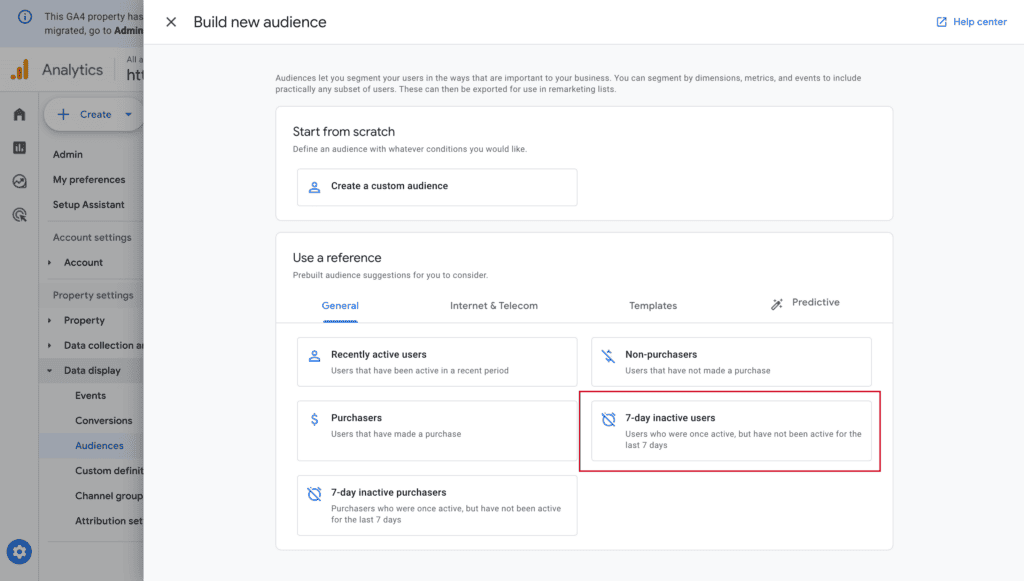The image size is (1024, 581).
Task: Click the Predictive magic wand icon
Action: tap(776, 304)
